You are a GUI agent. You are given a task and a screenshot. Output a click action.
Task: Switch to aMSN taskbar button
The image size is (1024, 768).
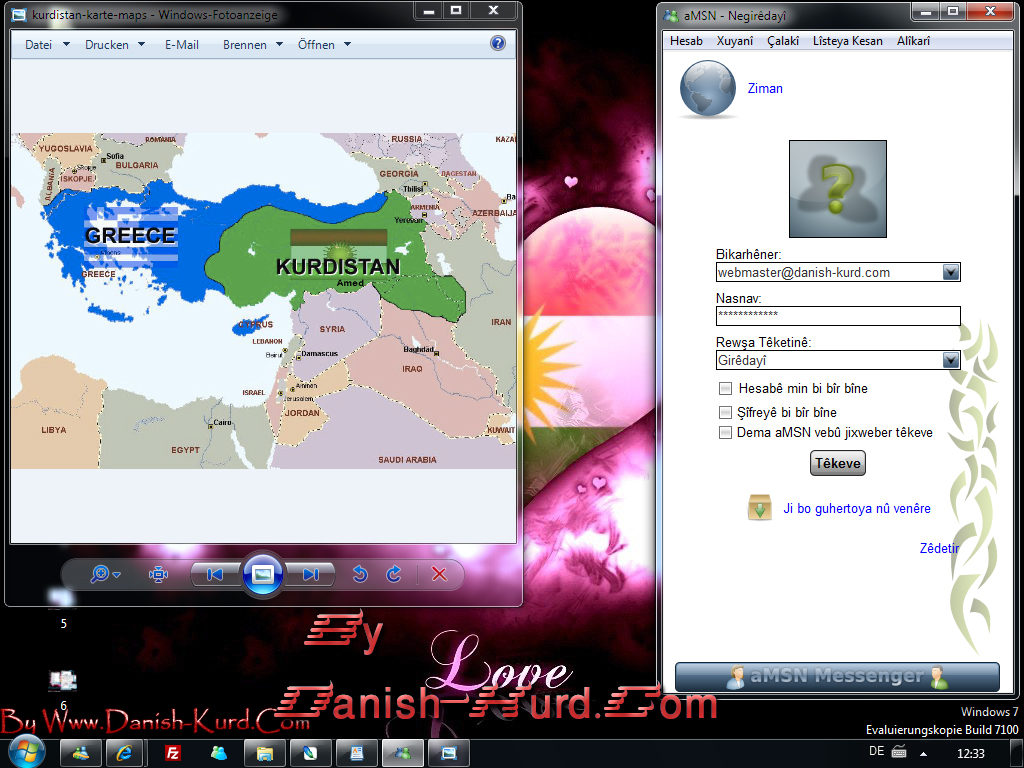402,754
